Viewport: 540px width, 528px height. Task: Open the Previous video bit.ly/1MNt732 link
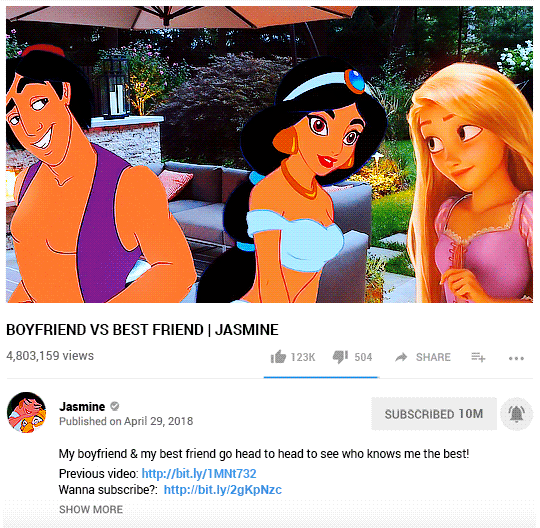point(199,474)
